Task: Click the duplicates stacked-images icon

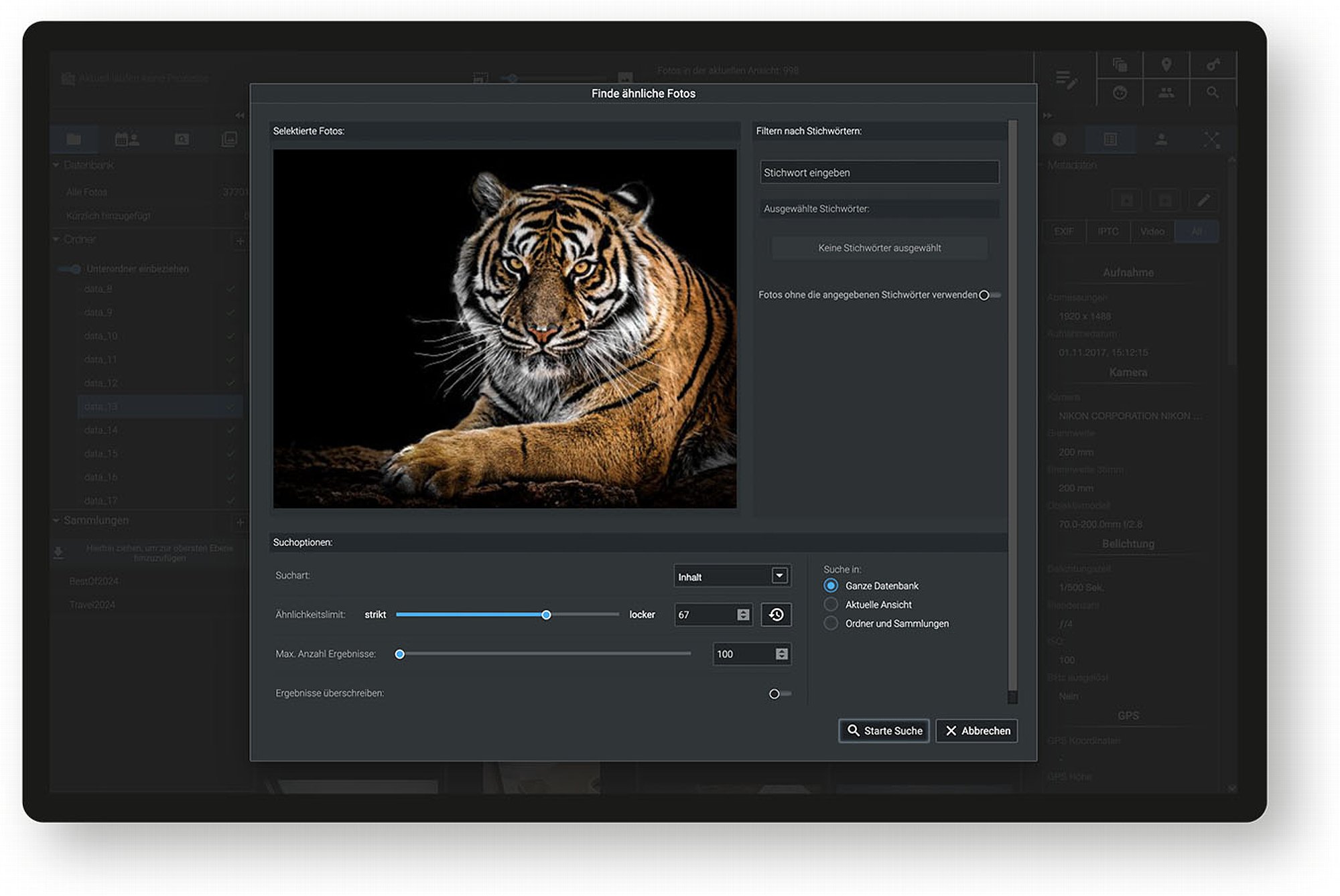Action: [1120, 65]
